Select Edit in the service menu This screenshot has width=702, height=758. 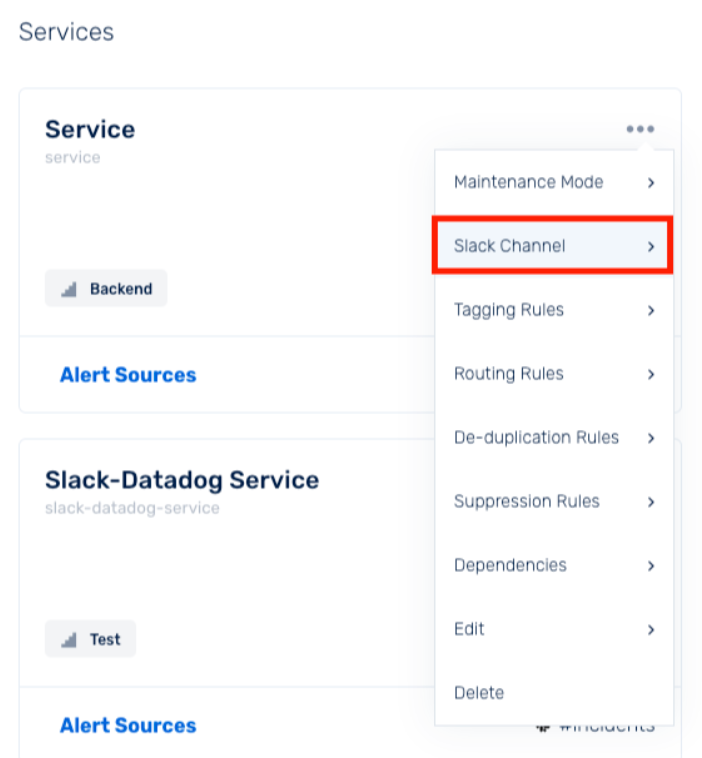pyautogui.click(x=554, y=629)
